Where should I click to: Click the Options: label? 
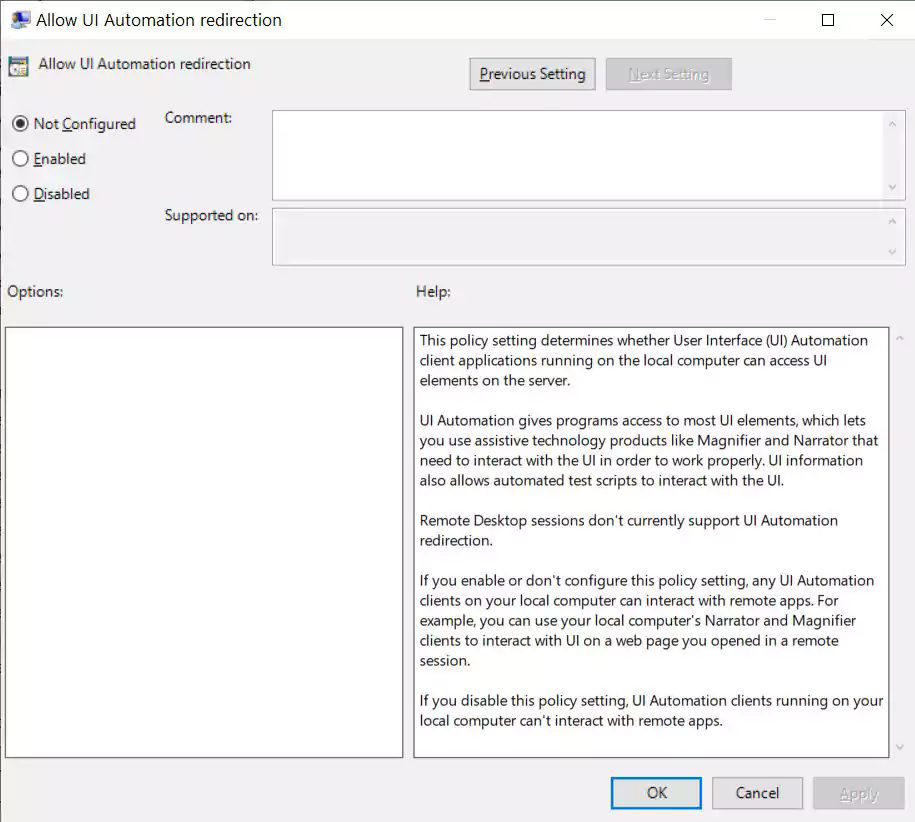[35, 292]
